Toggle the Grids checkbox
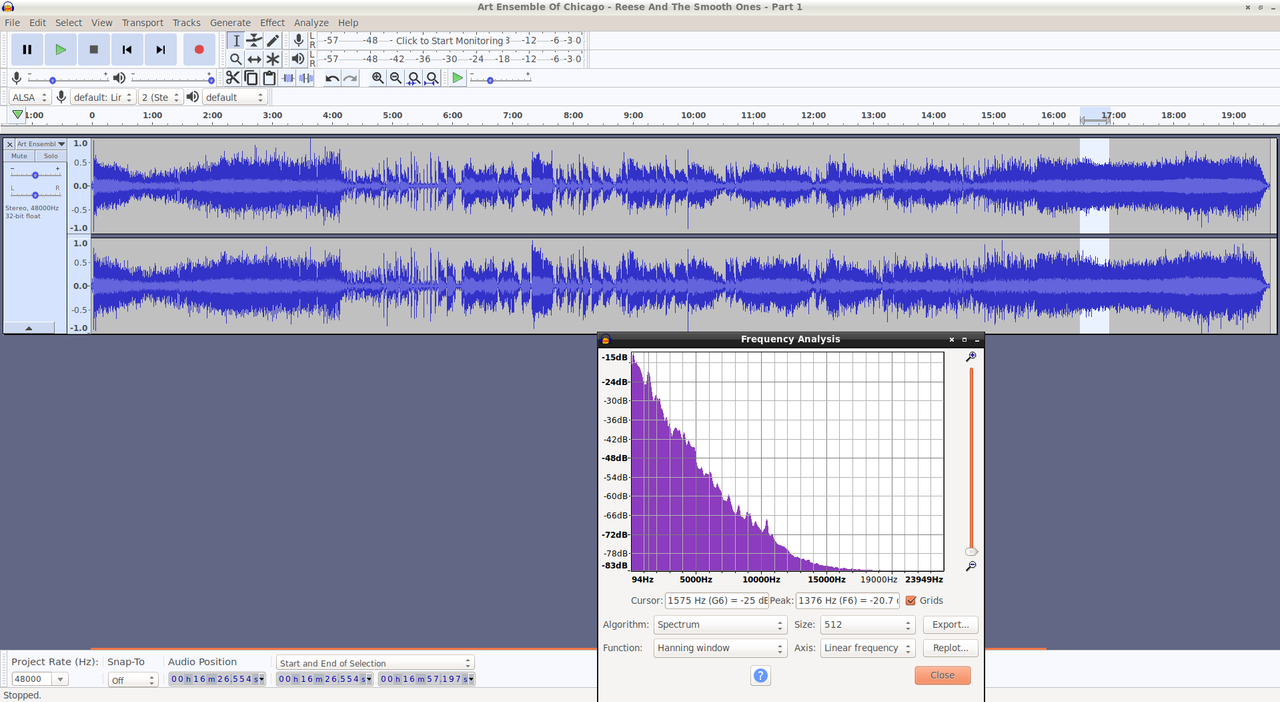The height and width of the screenshot is (702, 1280). tap(910, 600)
